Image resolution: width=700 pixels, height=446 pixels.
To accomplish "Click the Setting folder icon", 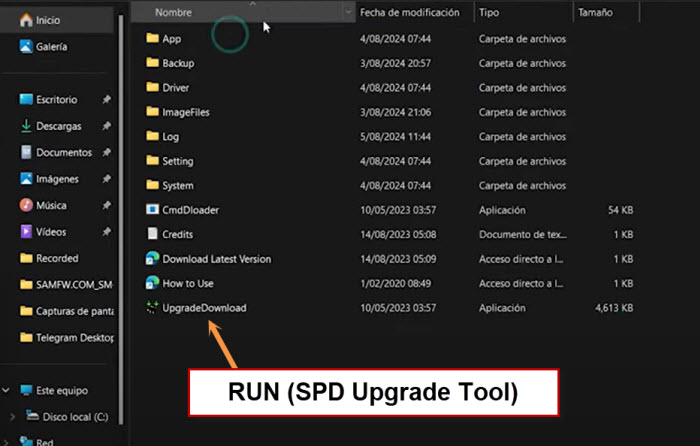I will point(153,161).
